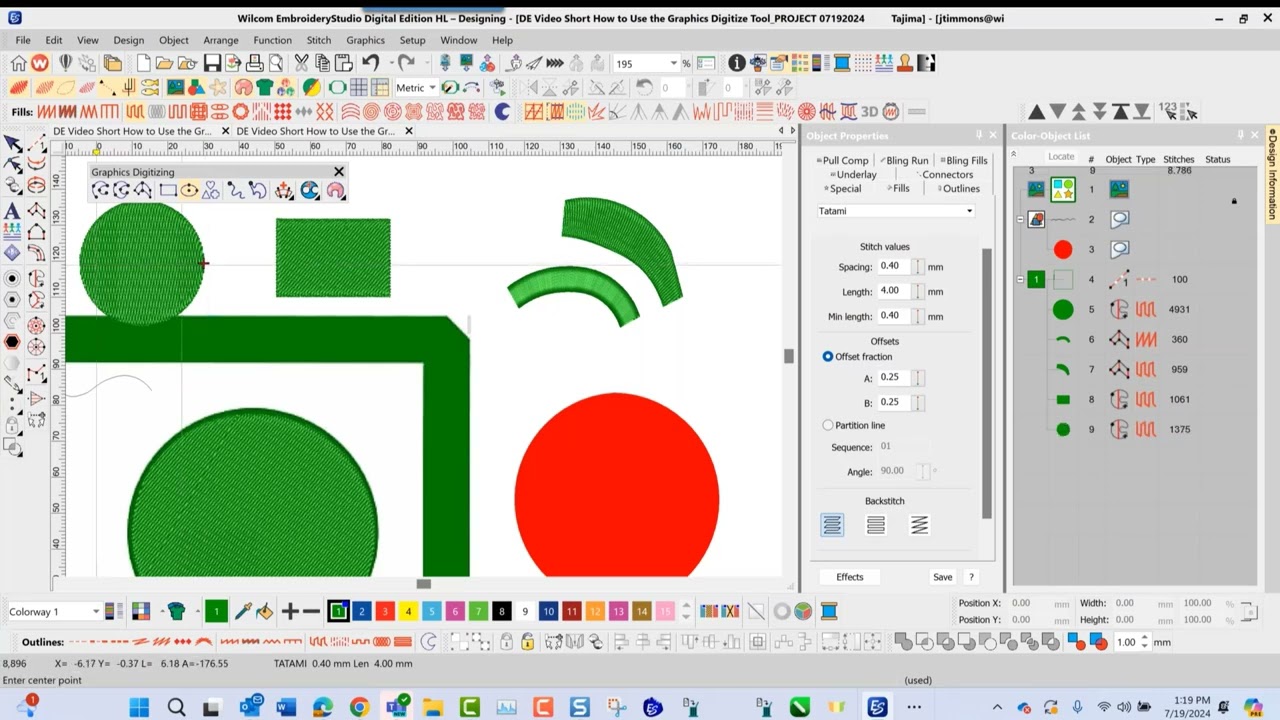The width and height of the screenshot is (1280, 720).
Task: Select the basic shapes tool in Graphics Digitizing
Action: click(210, 190)
